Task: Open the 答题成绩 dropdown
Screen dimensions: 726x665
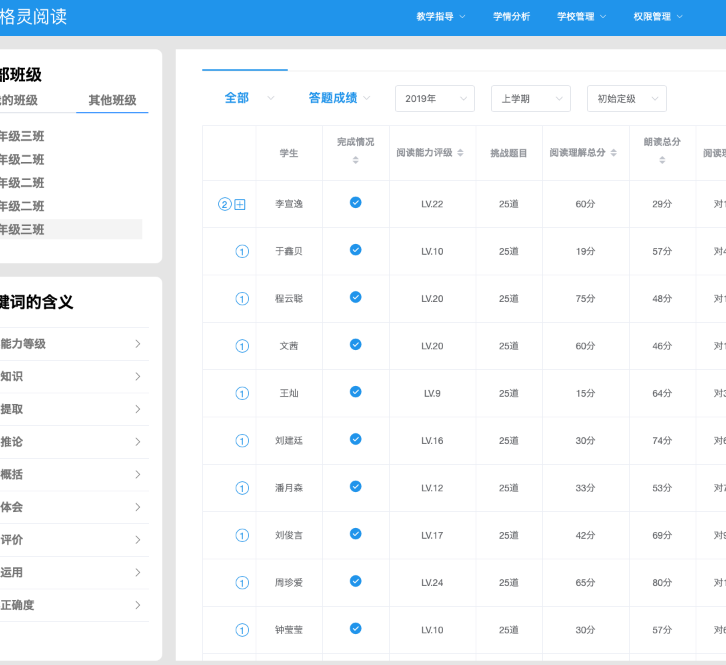Action: pos(339,98)
